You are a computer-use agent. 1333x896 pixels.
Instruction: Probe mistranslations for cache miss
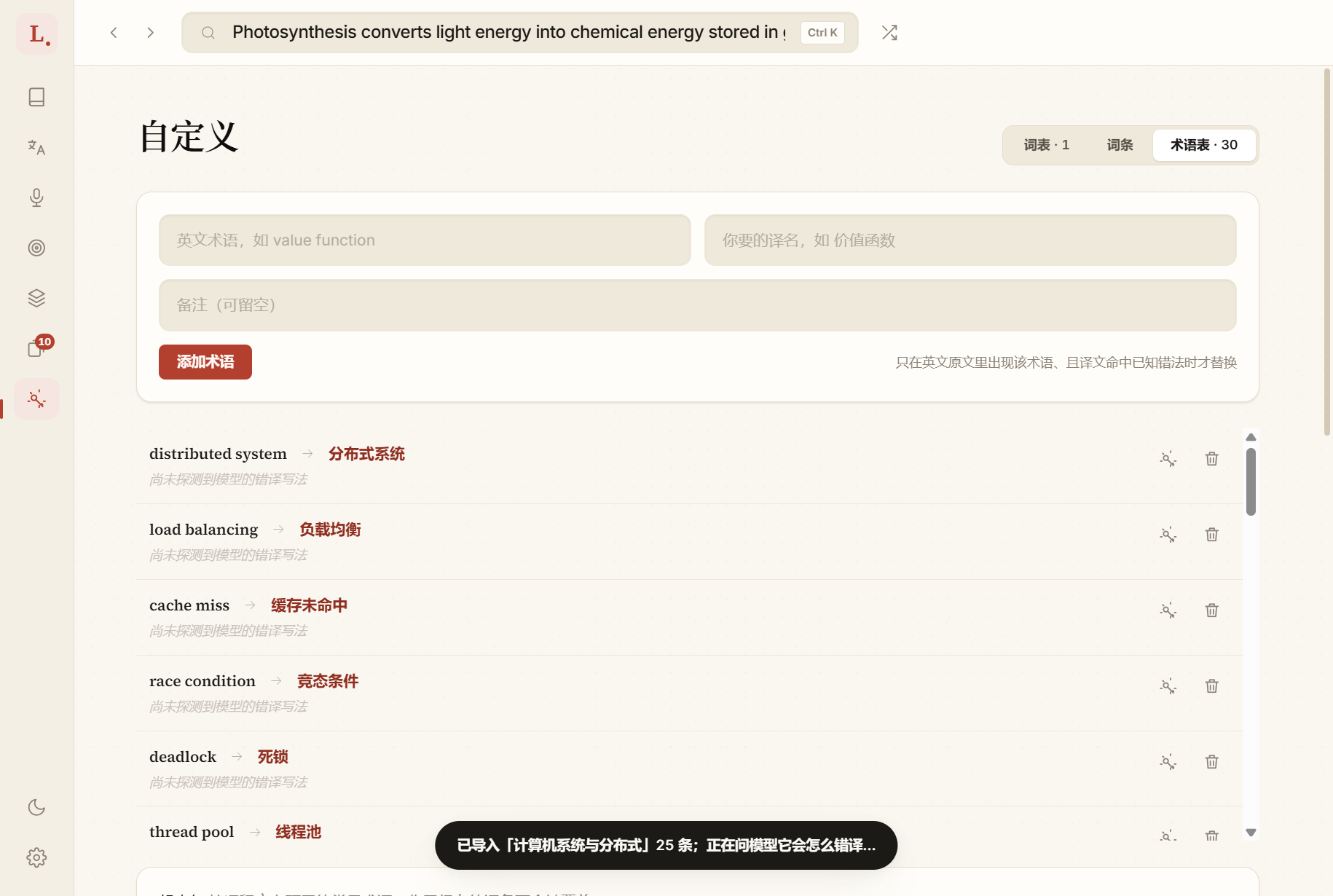[1168, 610]
